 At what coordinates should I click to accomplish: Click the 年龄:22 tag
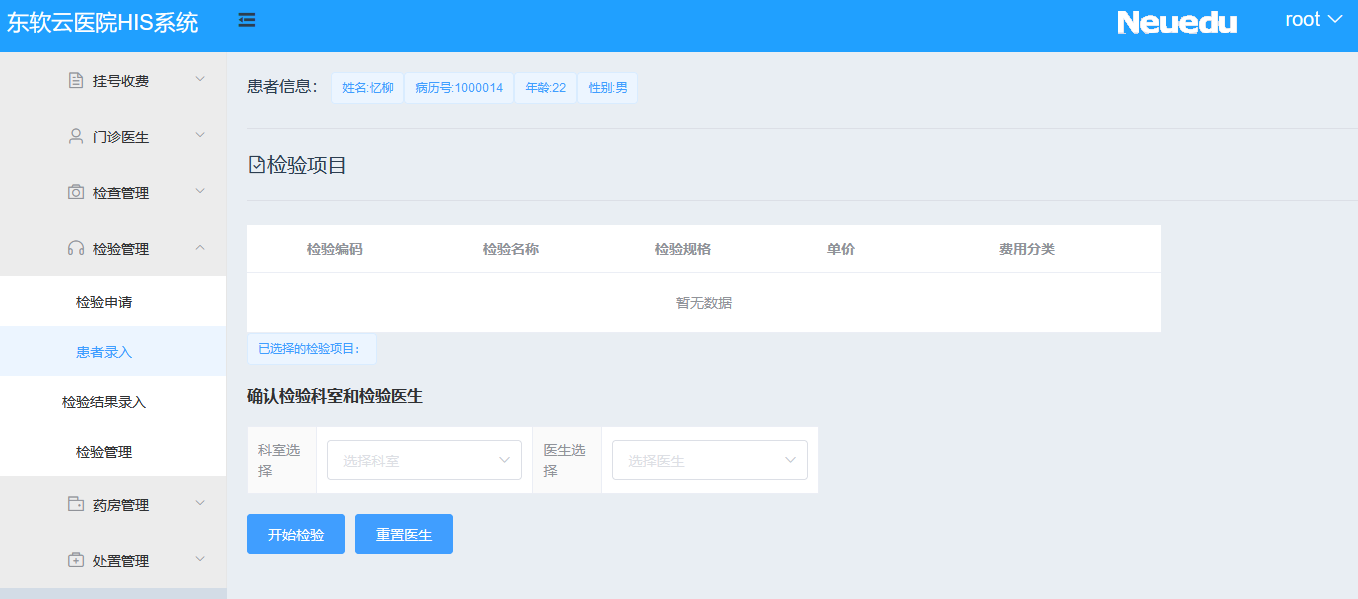click(545, 88)
